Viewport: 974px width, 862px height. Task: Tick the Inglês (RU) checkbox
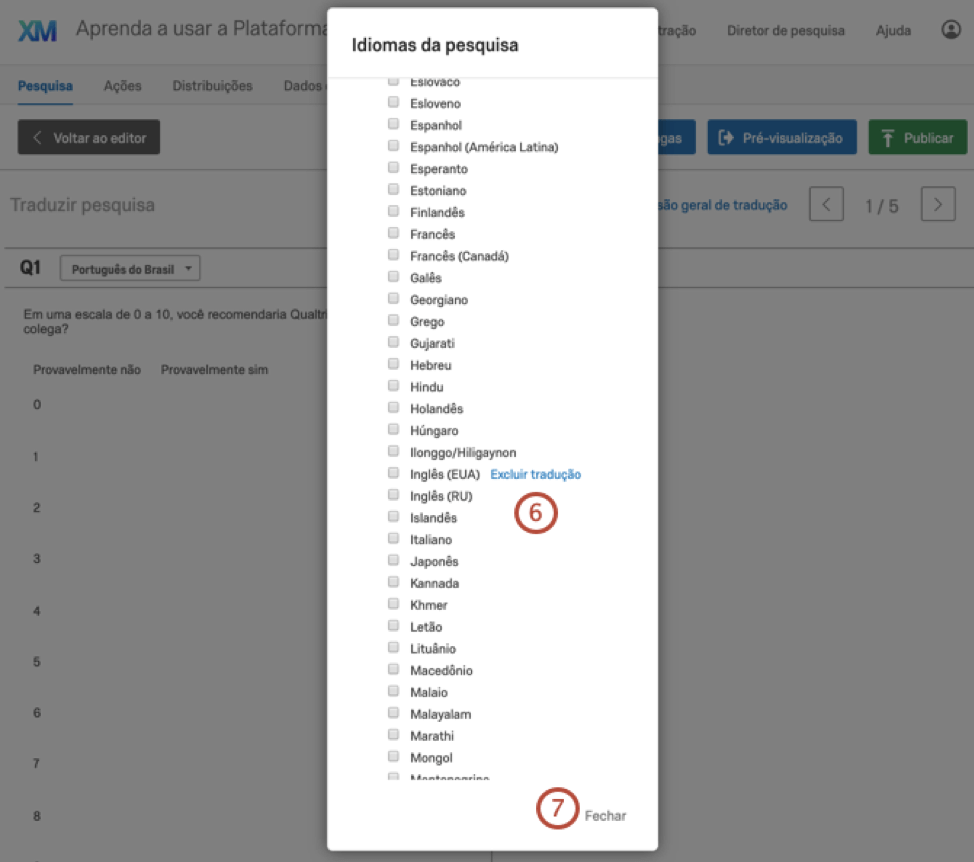click(x=394, y=496)
